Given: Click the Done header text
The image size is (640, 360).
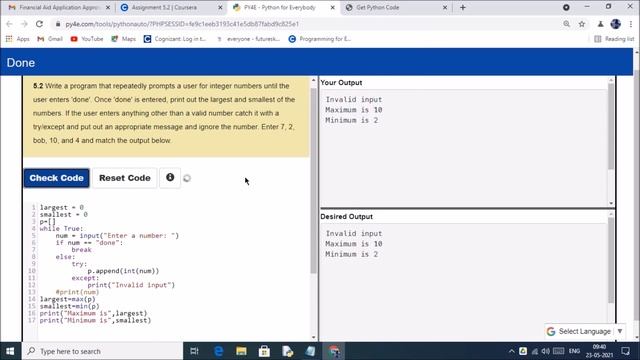Looking at the screenshot, I should click(x=21, y=63).
